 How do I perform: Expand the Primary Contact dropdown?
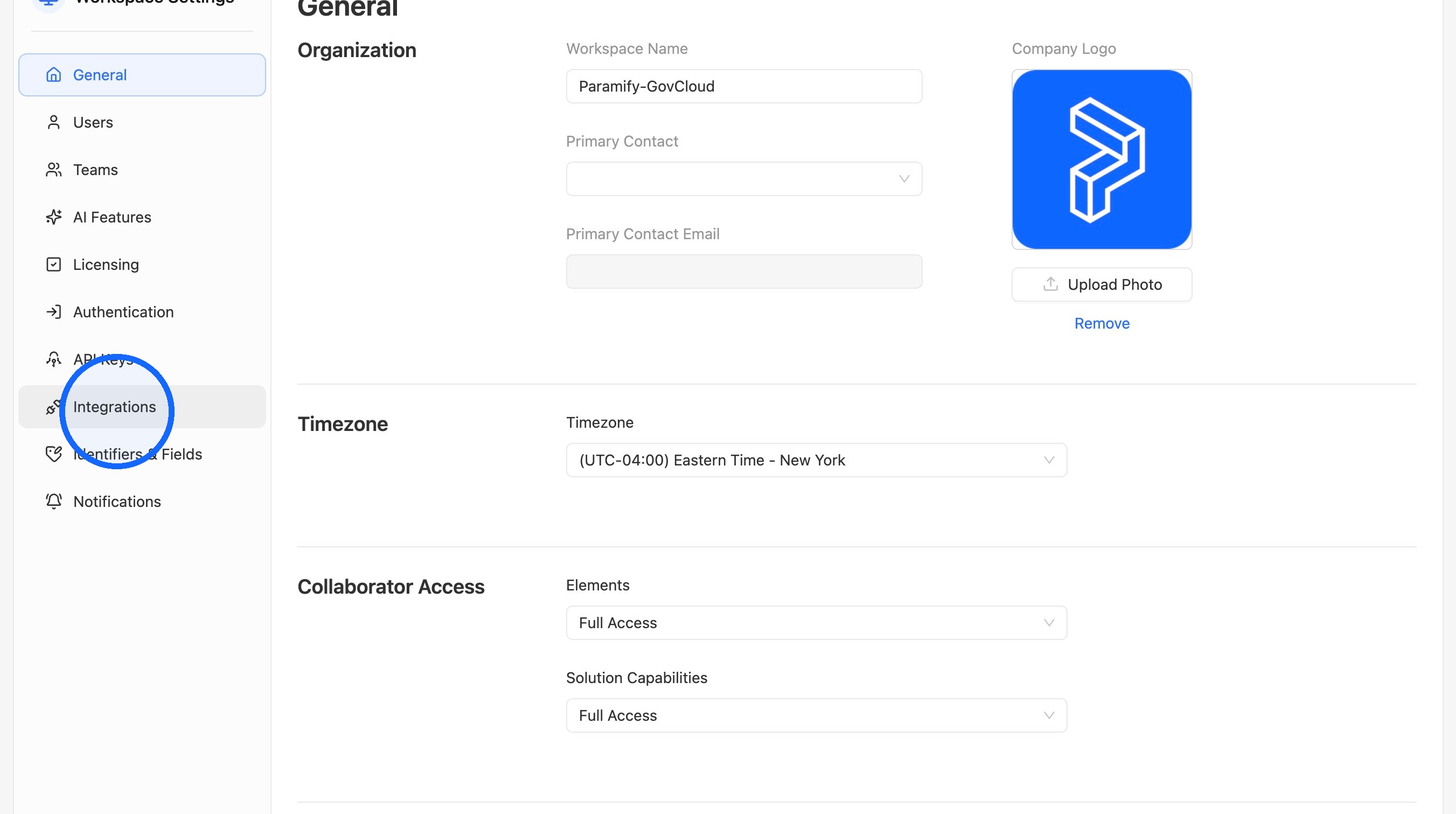[x=744, y=179]
